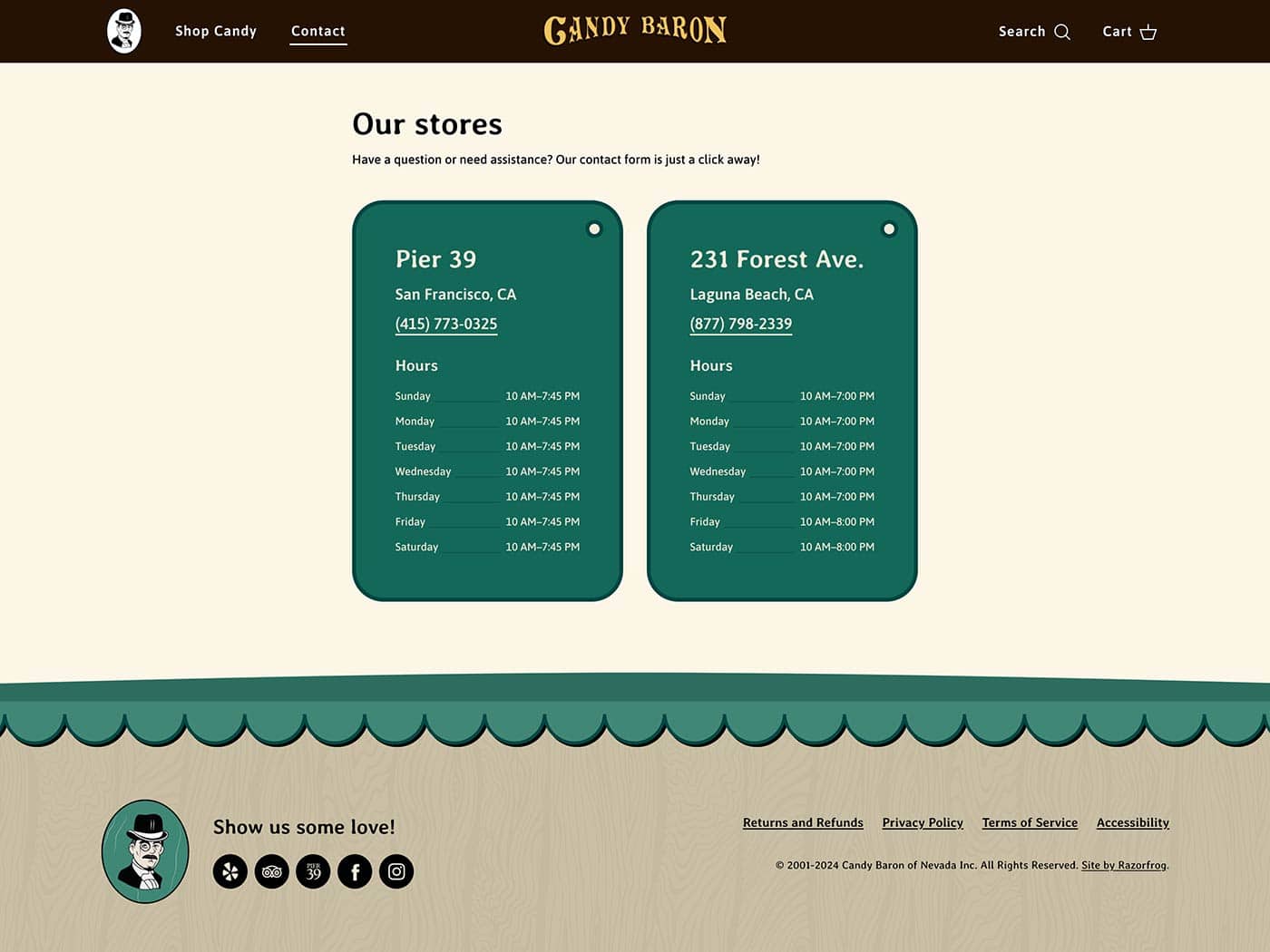This screenshot has width=1270, height=952.
Task: Click Tuesday label in Forest Ave. card
Action: 709,447
